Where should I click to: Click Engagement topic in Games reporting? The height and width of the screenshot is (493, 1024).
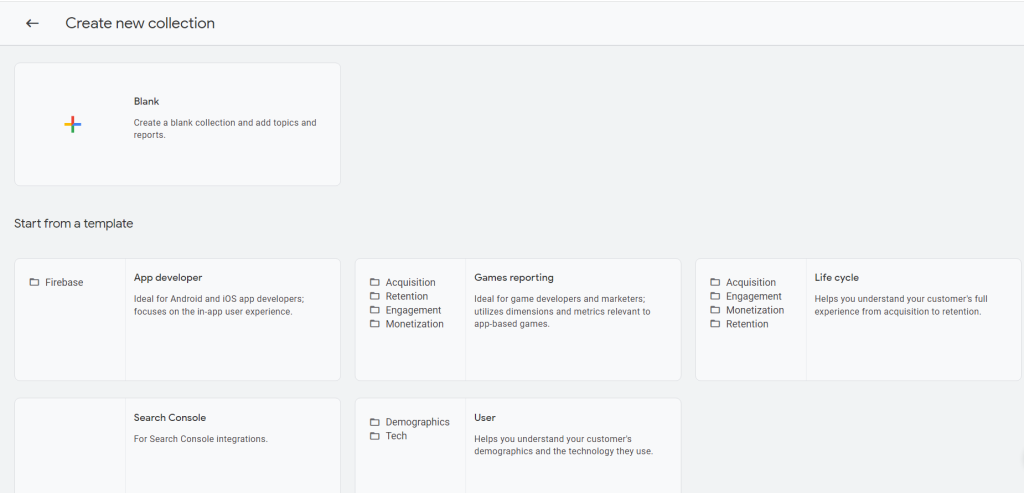[x=413, y=310]
